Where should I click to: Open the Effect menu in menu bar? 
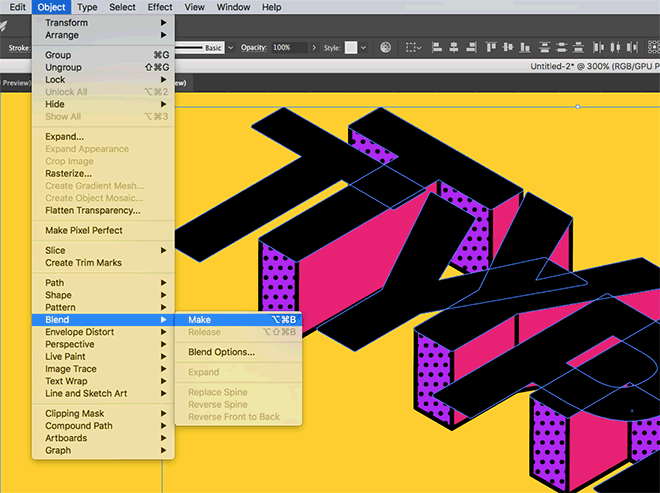click(x=160, y=7)
